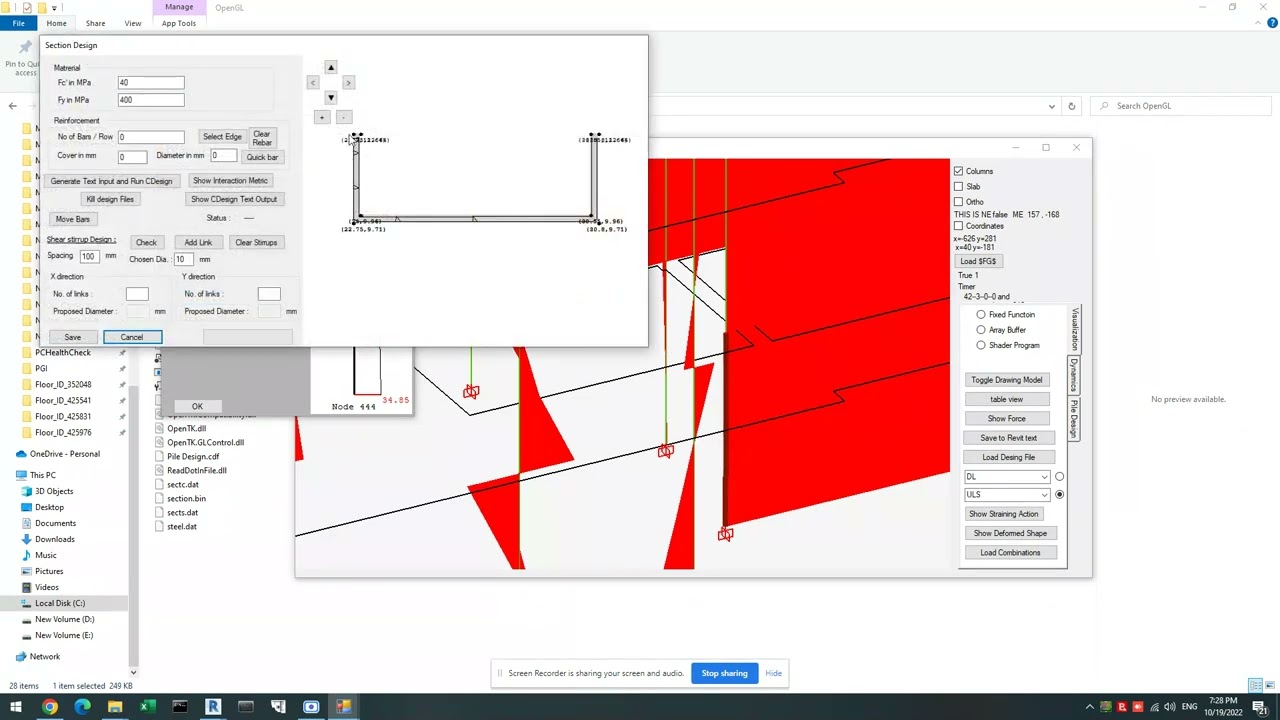The image size is (1280, 720).
Task: Pan section view right arrow
Action: [x=348, y=83]
